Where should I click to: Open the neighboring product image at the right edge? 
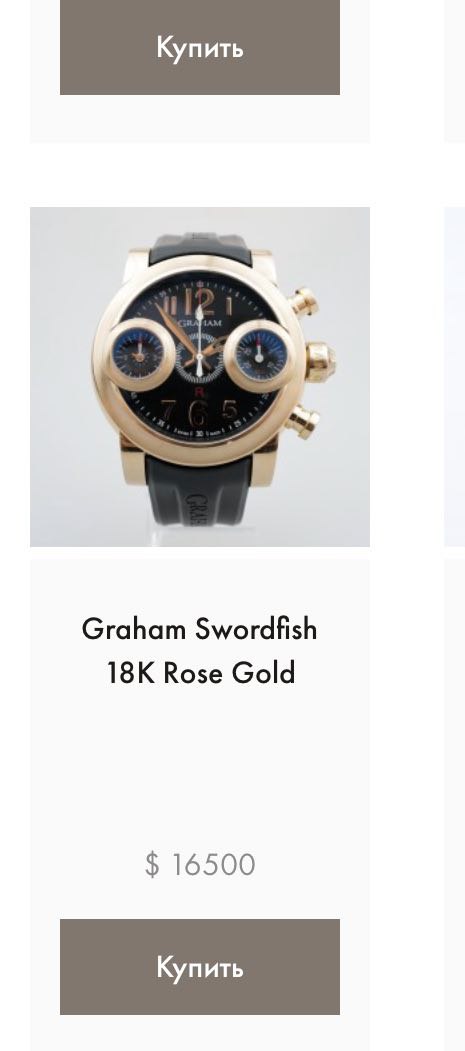pyautogui.click(x=454, y=377)
